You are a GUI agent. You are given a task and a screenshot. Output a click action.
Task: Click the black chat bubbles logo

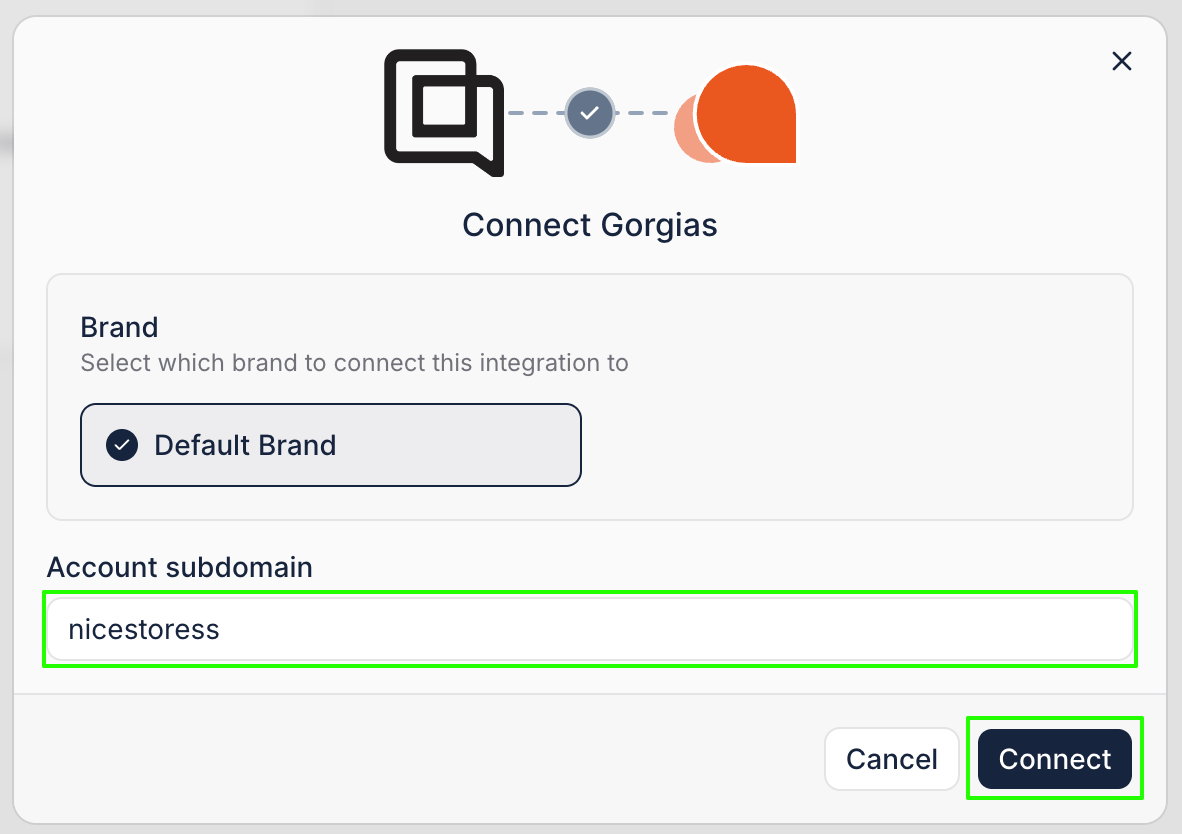pos(443,111)
